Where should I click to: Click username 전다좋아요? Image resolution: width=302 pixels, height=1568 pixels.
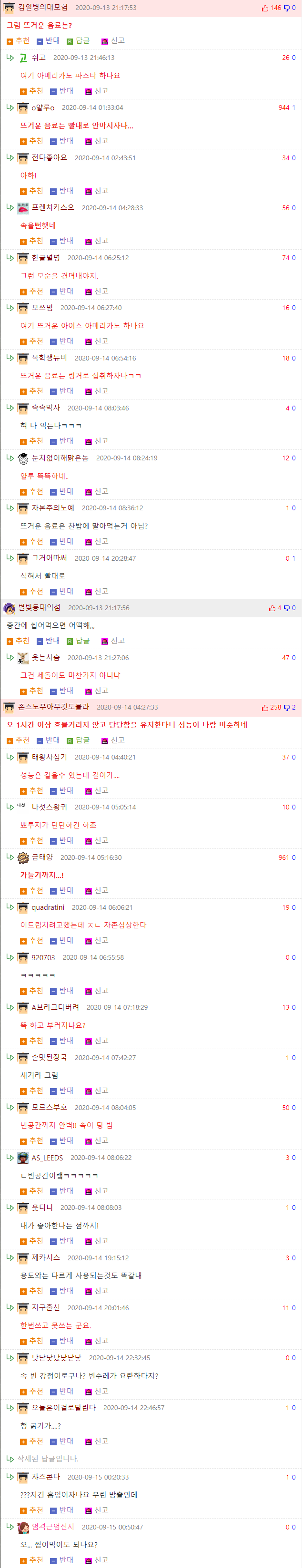(50, 157)
